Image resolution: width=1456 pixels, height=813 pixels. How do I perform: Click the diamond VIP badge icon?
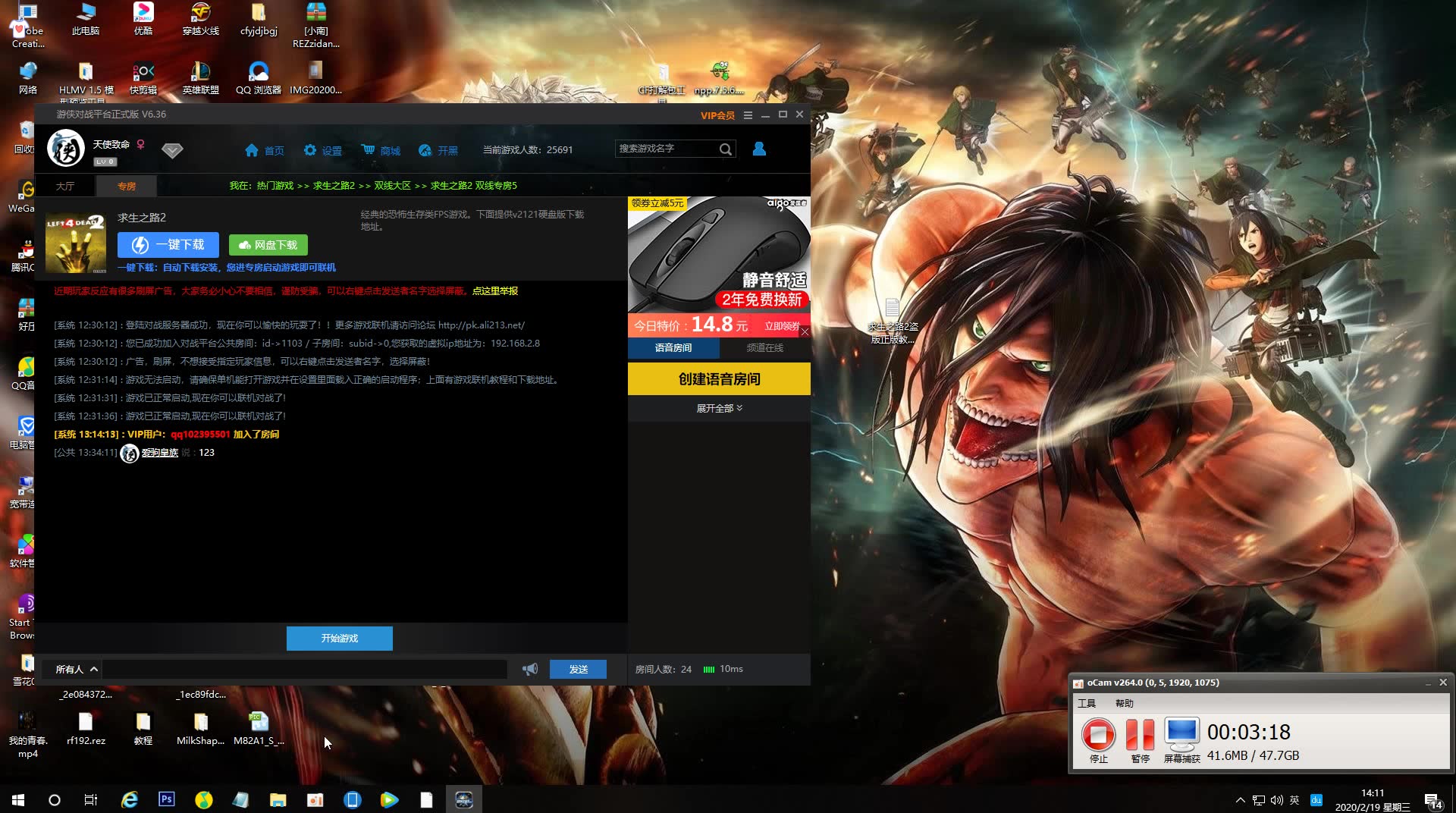[x=172, y=150]
